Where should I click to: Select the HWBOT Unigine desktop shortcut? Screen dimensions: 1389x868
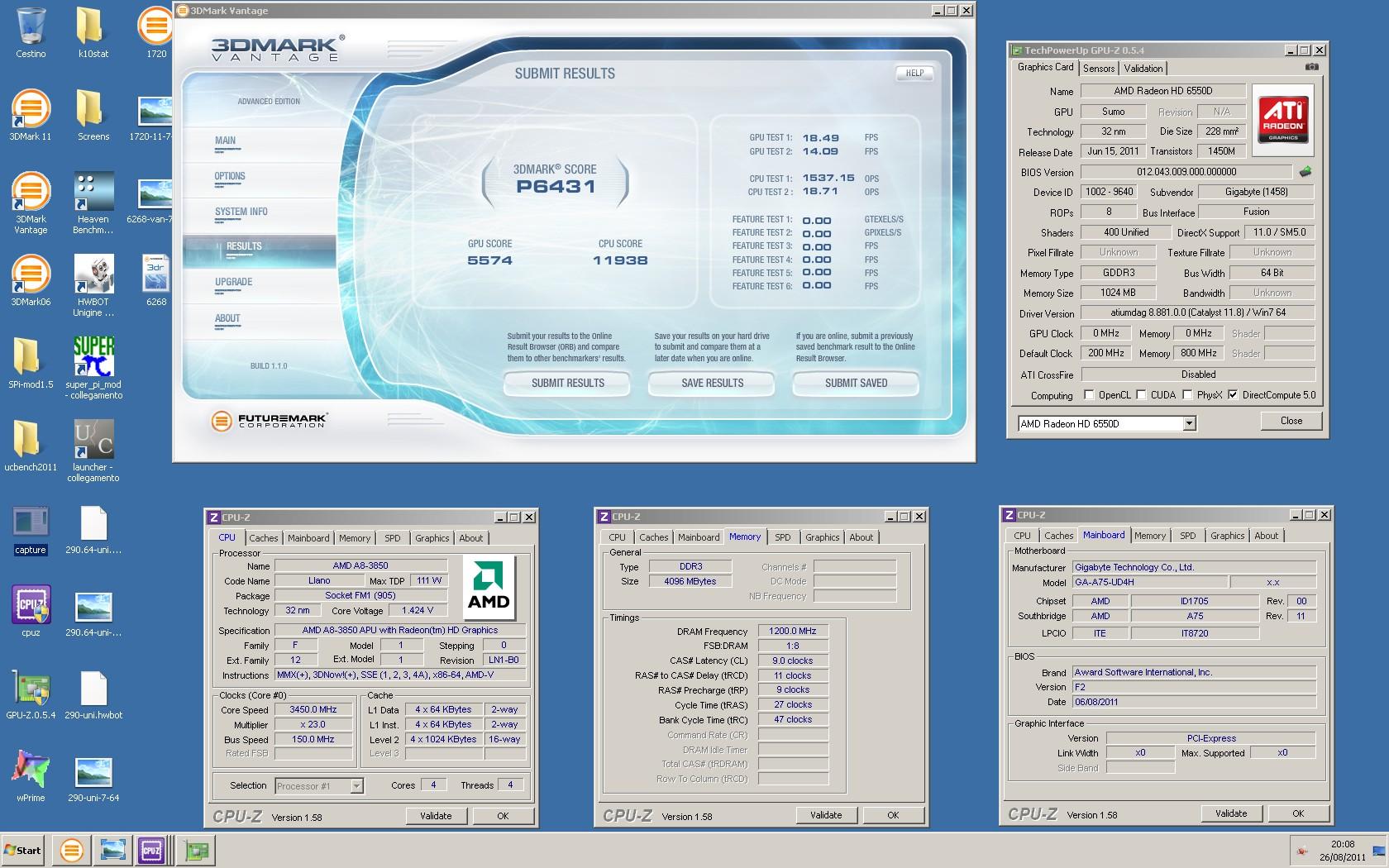(x=93, y=286)
